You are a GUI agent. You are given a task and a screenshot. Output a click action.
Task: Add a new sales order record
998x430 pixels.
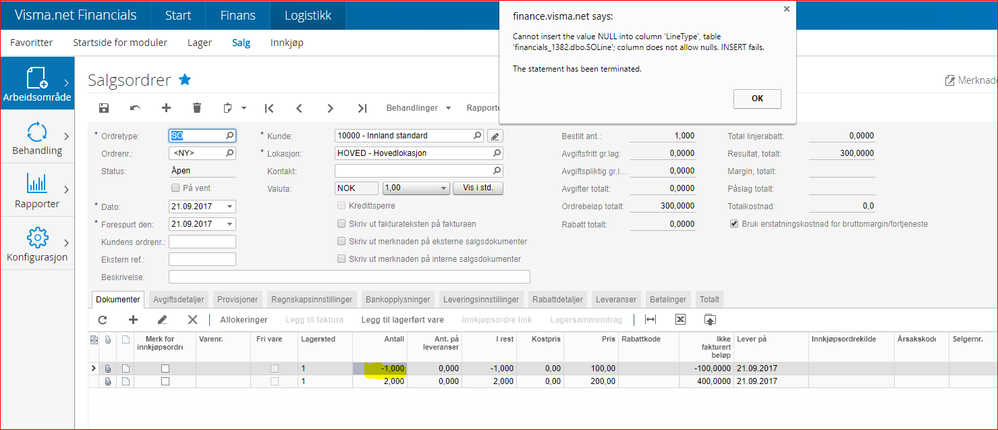click(x=166, y=108)
